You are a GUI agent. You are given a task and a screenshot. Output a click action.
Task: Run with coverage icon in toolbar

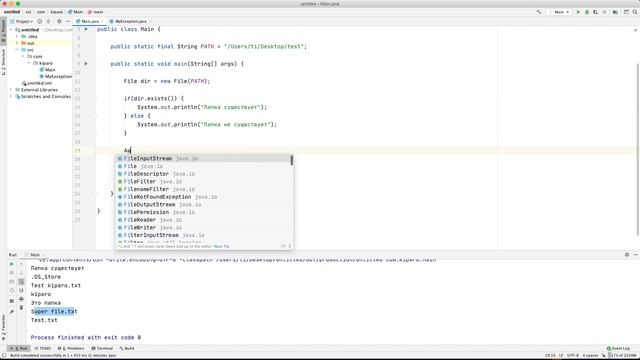point(596,12)
